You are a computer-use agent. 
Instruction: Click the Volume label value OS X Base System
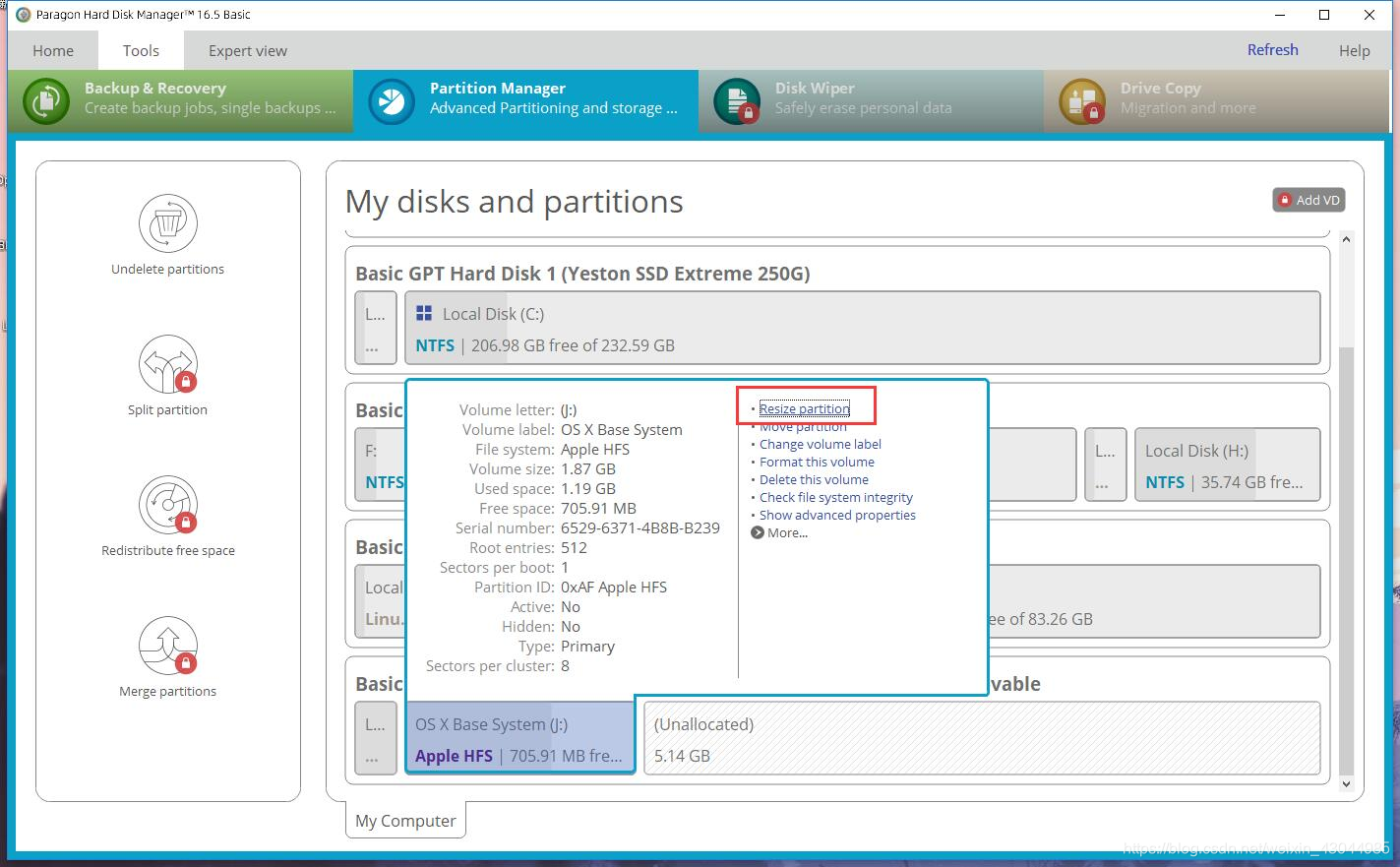click(x=621, y=429)
